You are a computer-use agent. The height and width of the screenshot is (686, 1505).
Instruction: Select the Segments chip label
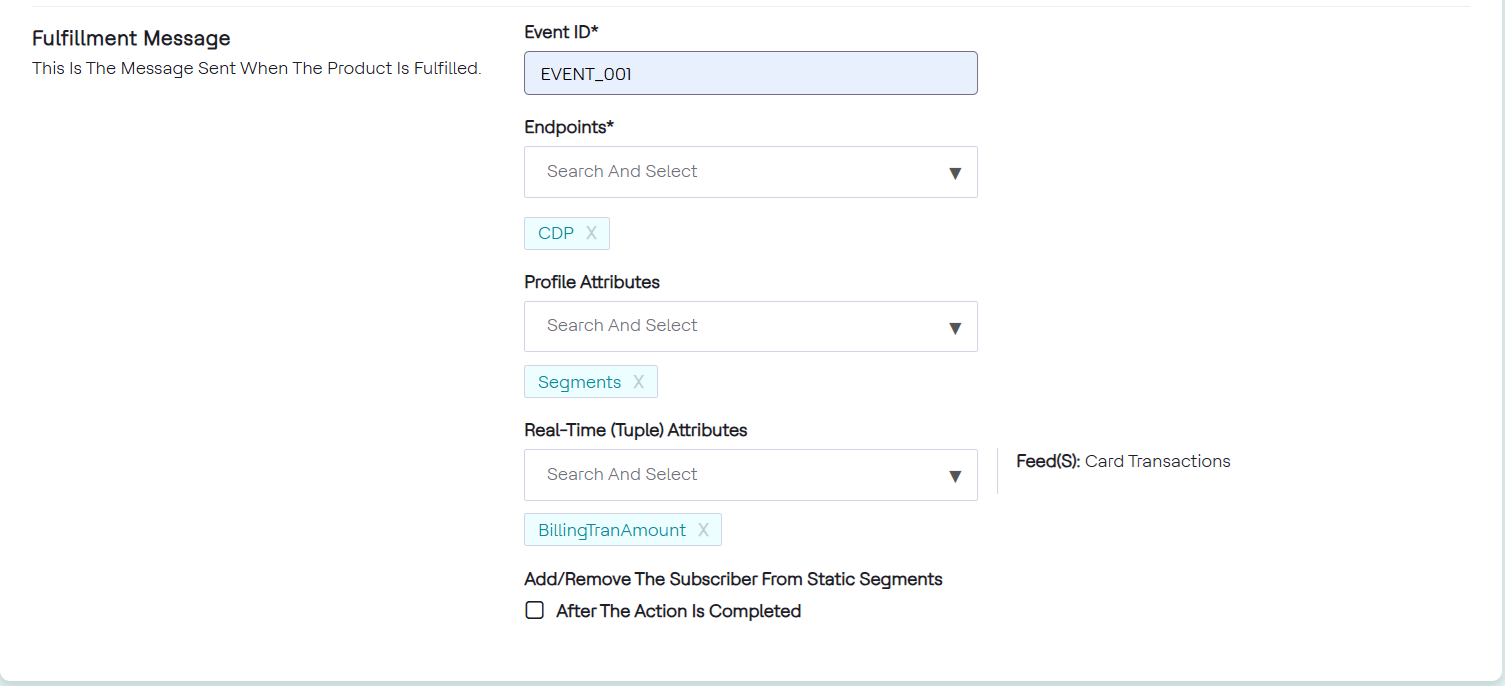click(579, 382)
